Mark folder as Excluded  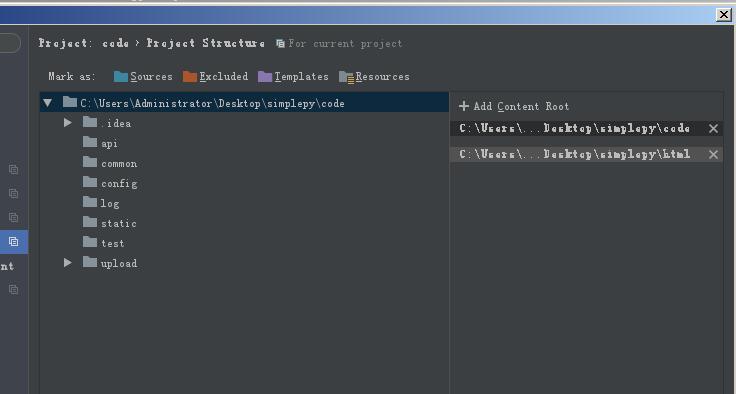tap(215, 77)
